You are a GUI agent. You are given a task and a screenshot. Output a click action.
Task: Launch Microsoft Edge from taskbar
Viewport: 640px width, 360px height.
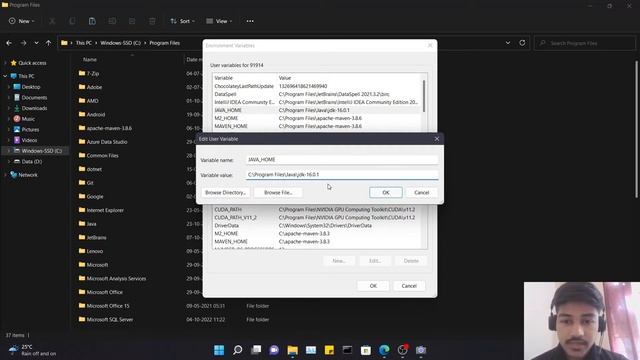click(384, 350)
